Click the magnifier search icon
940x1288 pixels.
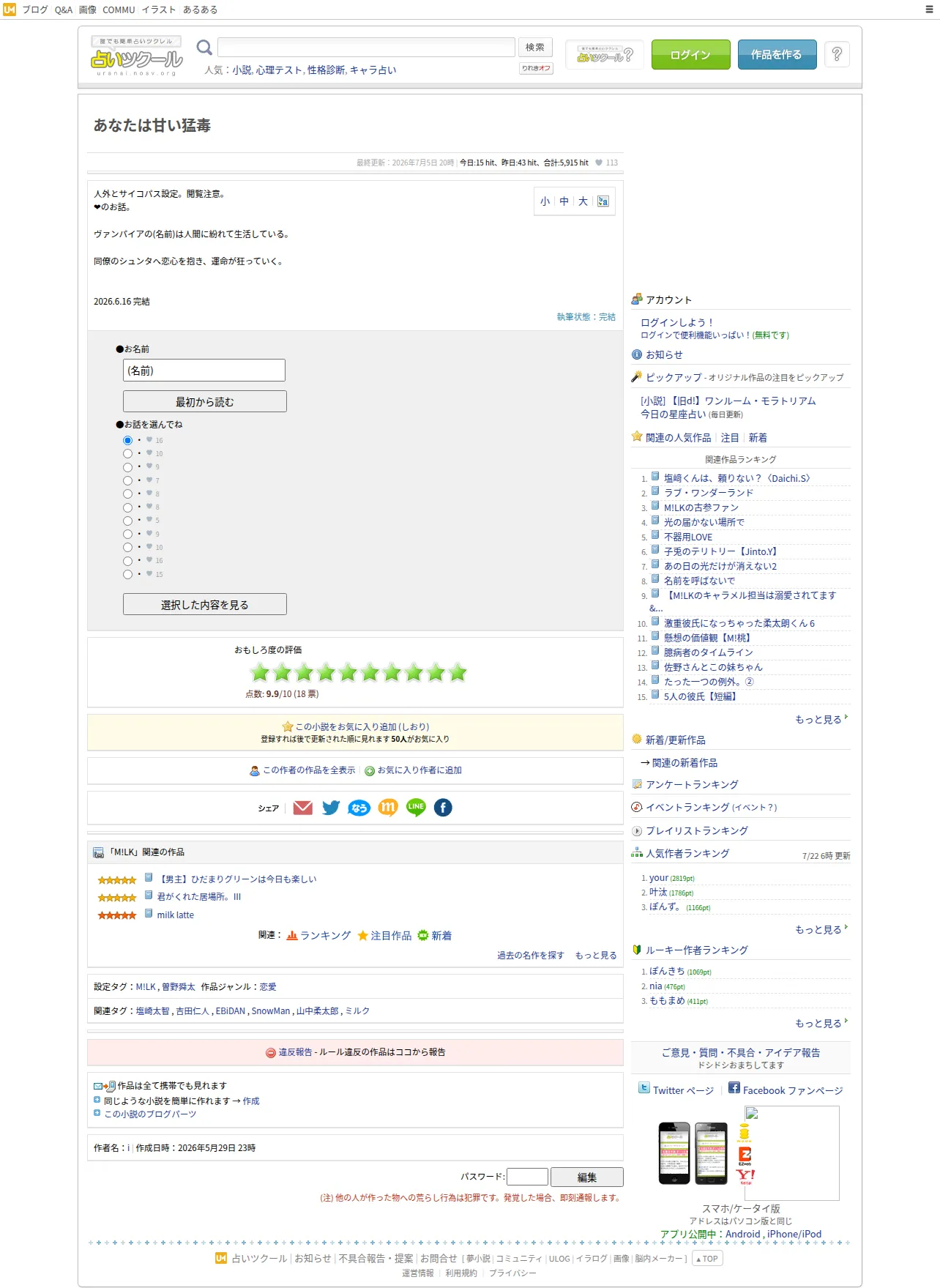(204, 48)
